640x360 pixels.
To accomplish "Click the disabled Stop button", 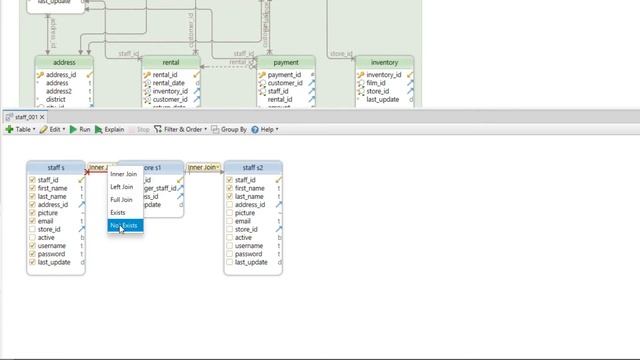I will [140, 129].
